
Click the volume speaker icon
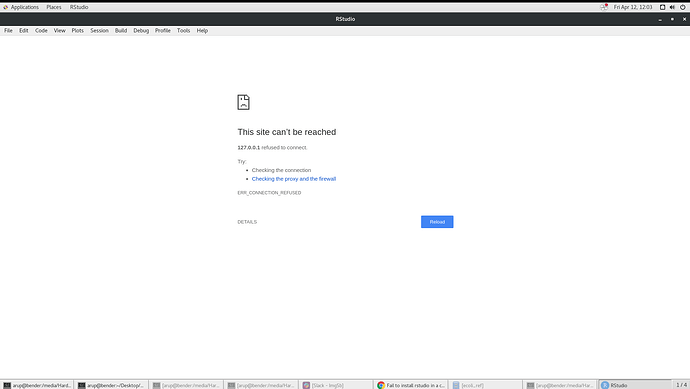pos(672,7)
